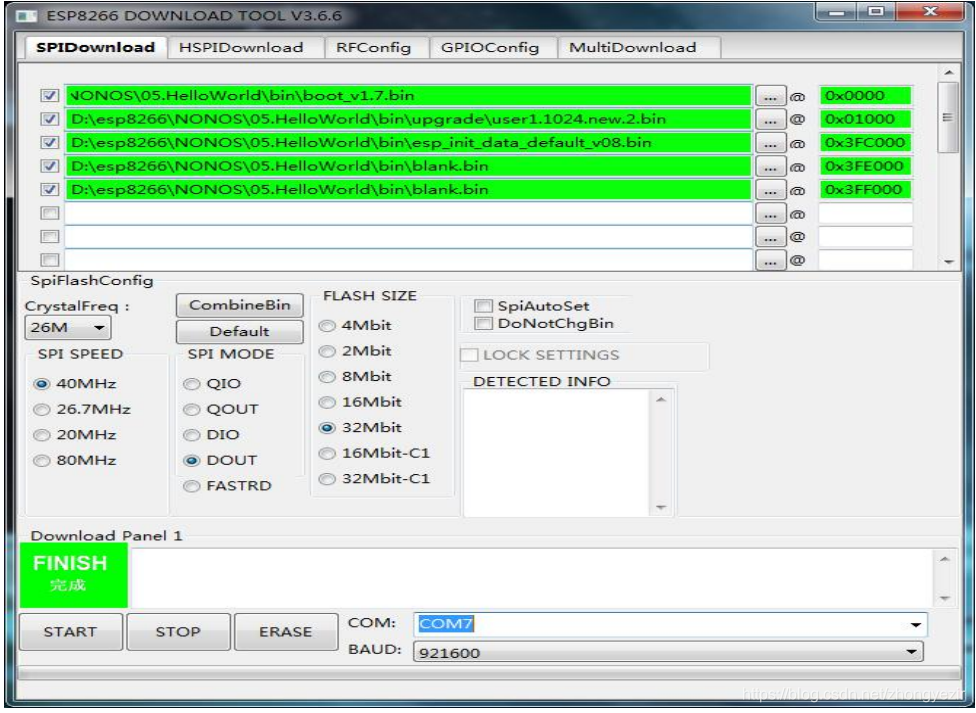Minimize the ESP8266 Download Tool window

pos(837,11)
